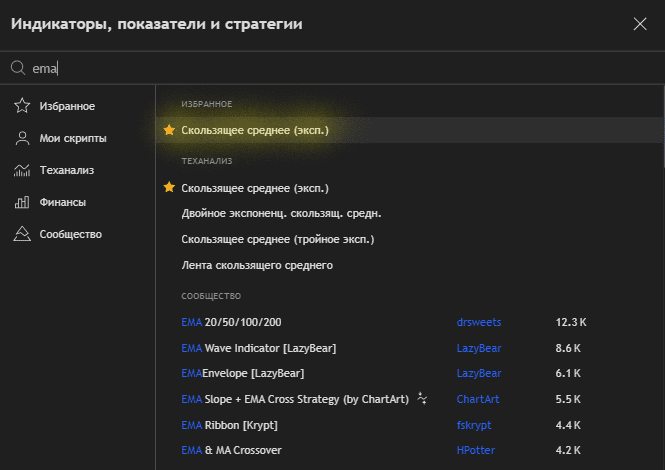Close the indicators dialog
This screenshot has width=665, height=470.
640,24
